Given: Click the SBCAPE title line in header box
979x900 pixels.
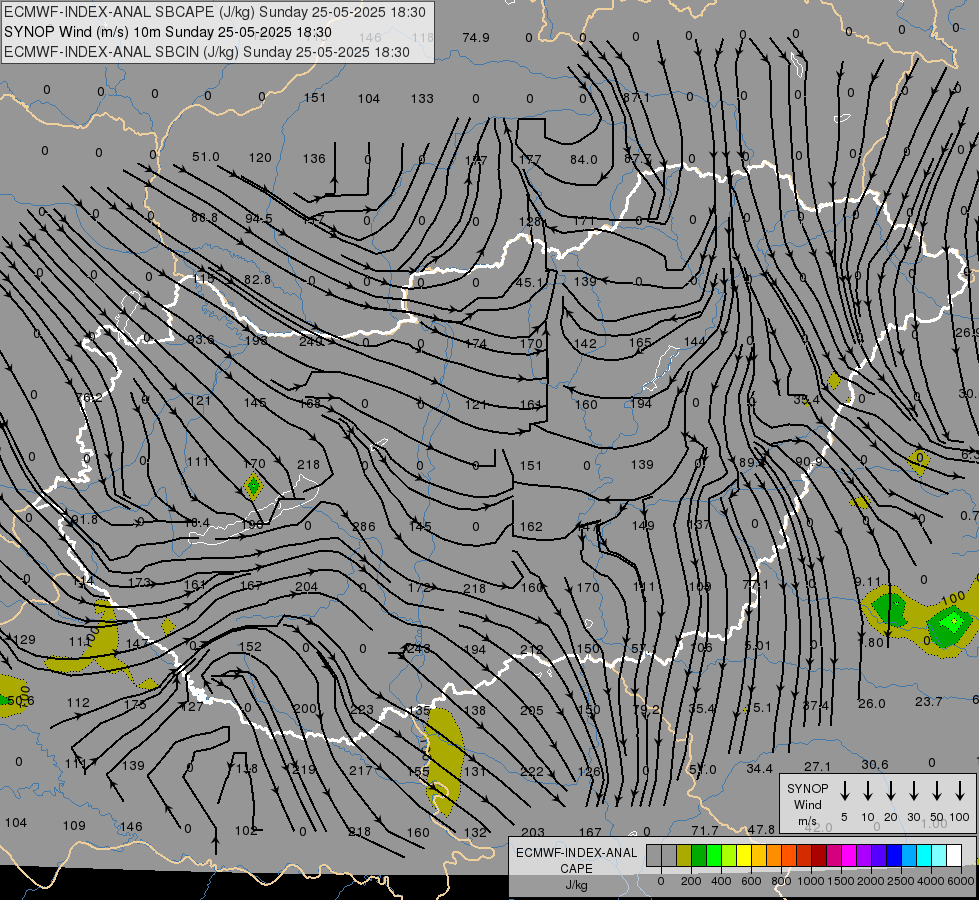Looking at the screenshot, I should pos(215,12).
